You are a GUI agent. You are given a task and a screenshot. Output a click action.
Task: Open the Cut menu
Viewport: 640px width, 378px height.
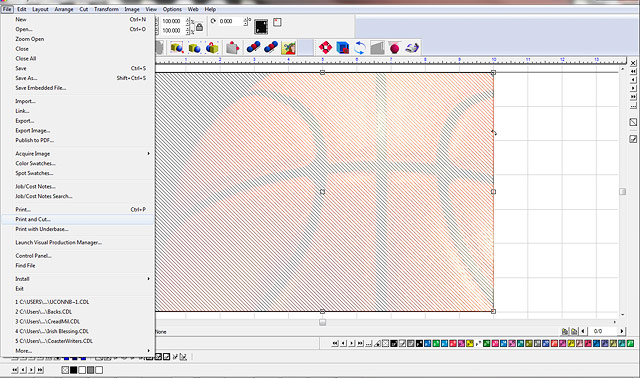(84, 9)
